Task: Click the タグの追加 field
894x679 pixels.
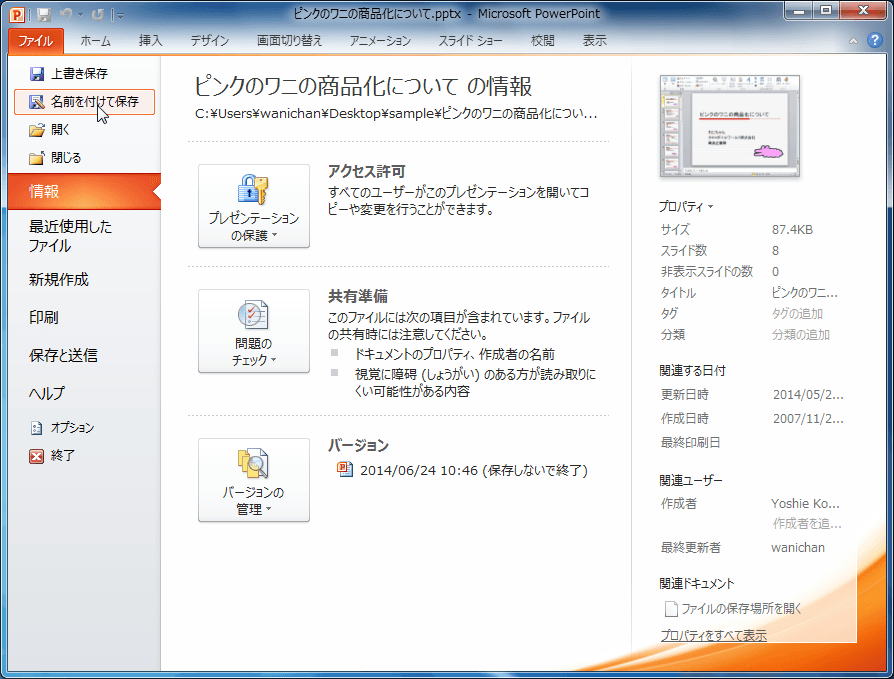Action: 797,314
